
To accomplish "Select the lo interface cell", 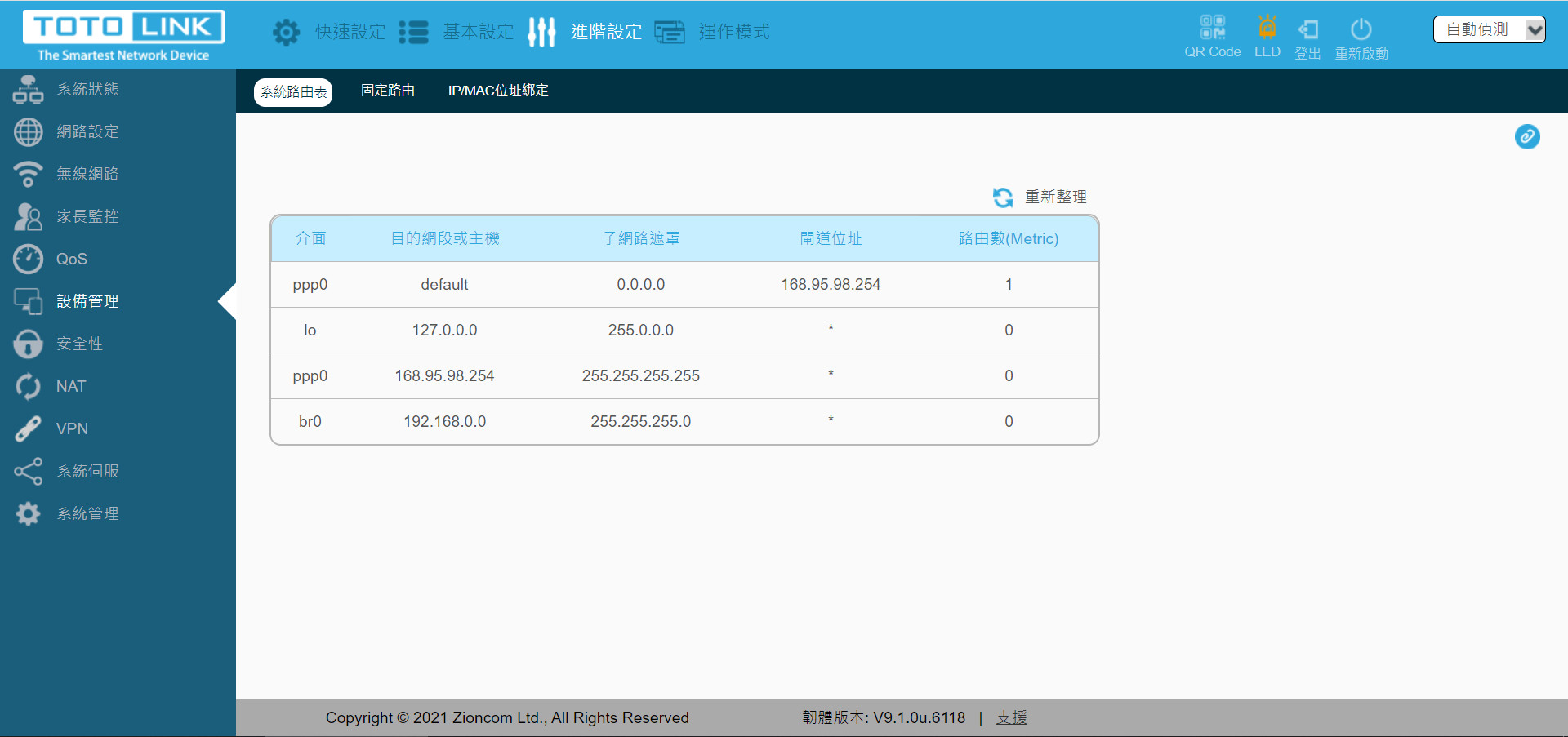I will pos(310,330).
